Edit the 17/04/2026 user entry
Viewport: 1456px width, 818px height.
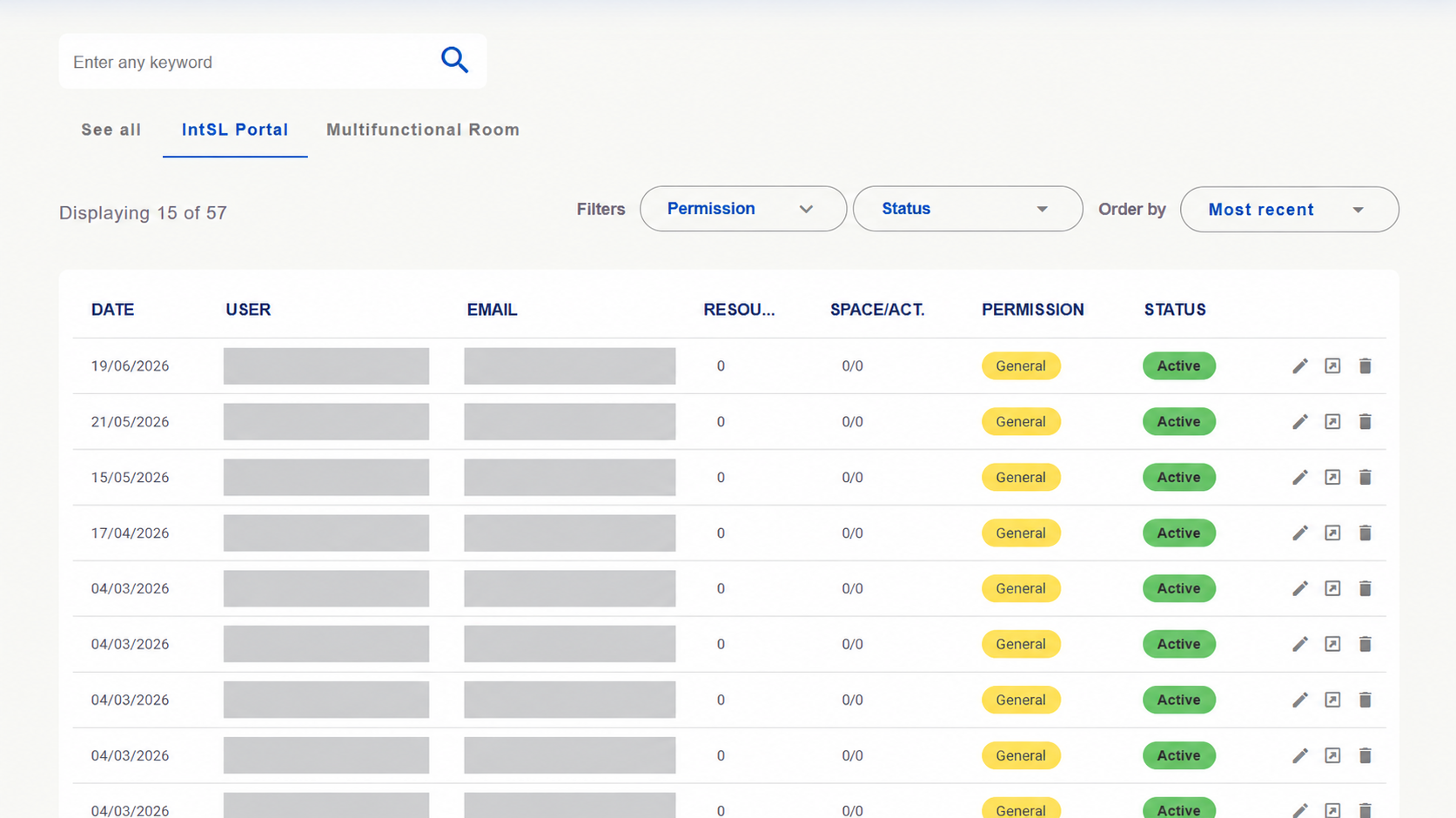1300,533
